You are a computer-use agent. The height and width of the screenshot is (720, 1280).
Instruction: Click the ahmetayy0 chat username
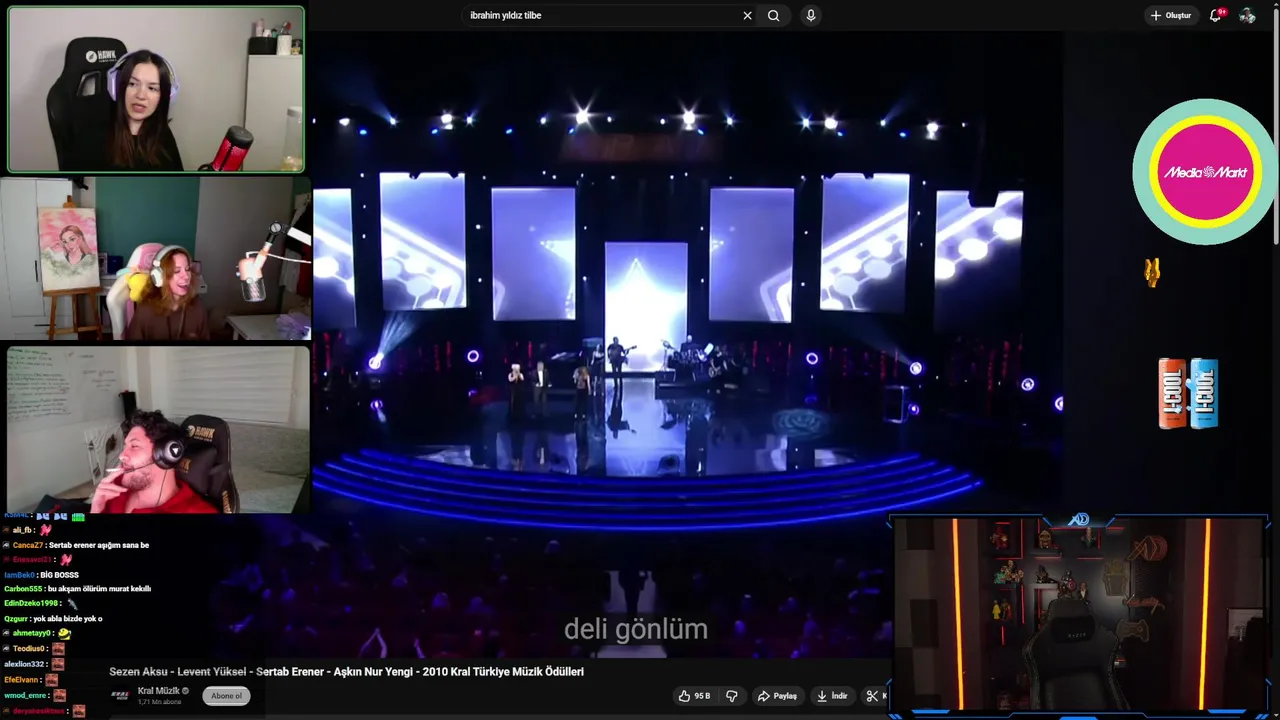(x=32, y=633)
